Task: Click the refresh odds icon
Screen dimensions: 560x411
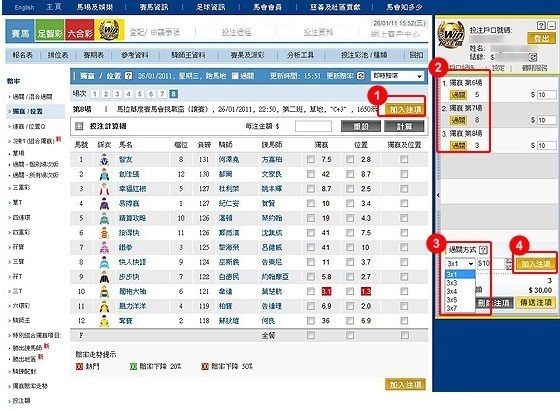Action: click(361, 76)
